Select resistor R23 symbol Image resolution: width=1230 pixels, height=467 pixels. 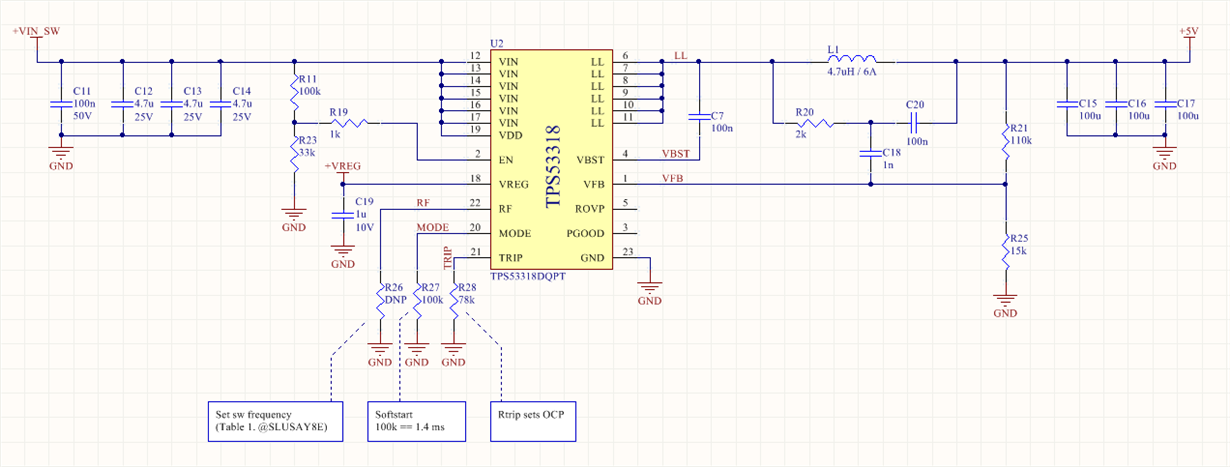click(295, 153)
